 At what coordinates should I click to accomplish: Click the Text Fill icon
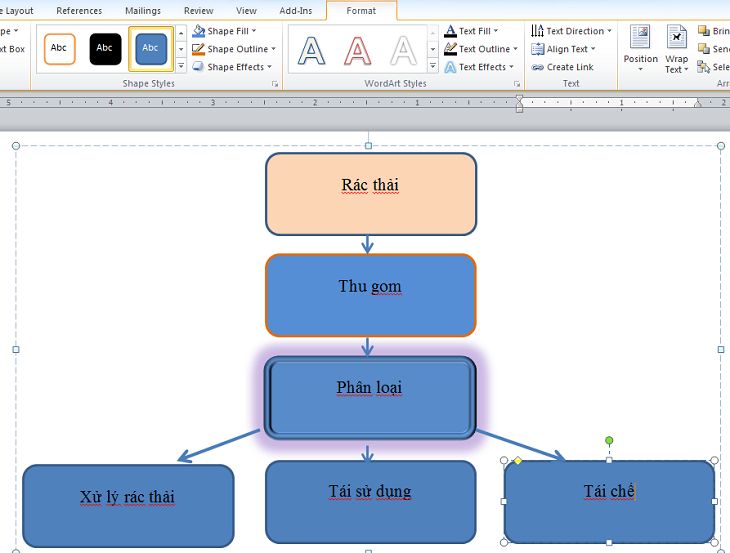[450, 31]
